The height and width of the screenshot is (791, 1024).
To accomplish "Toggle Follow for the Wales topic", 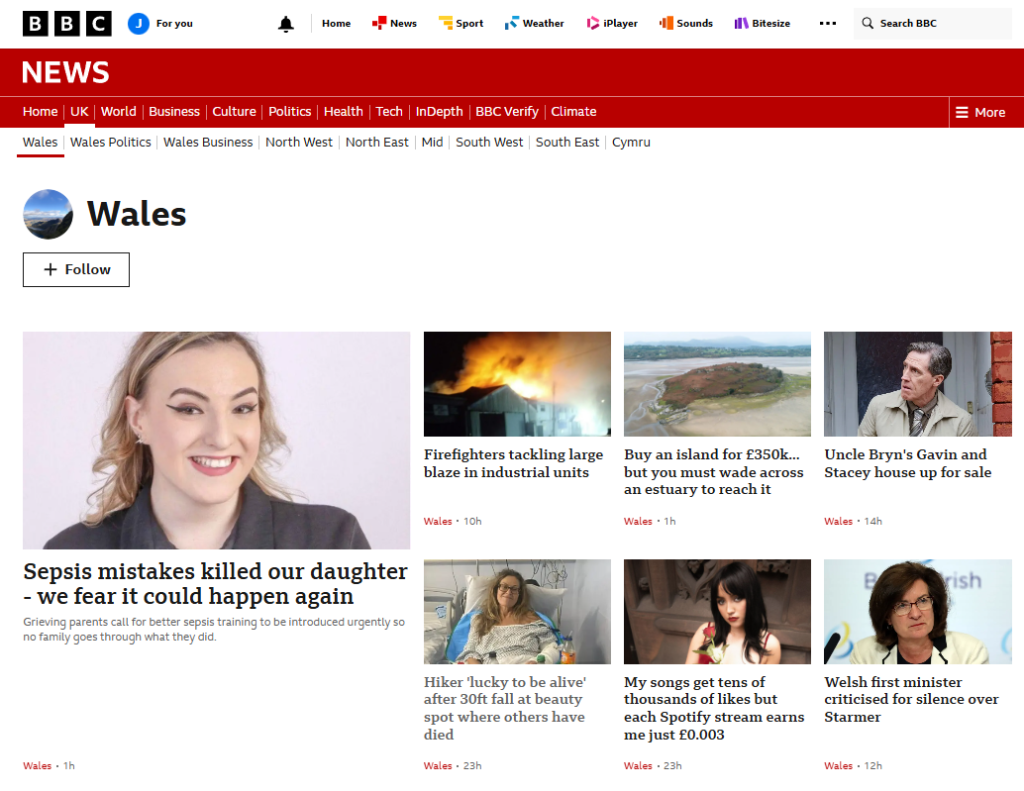I will click(x=76, y=269).
